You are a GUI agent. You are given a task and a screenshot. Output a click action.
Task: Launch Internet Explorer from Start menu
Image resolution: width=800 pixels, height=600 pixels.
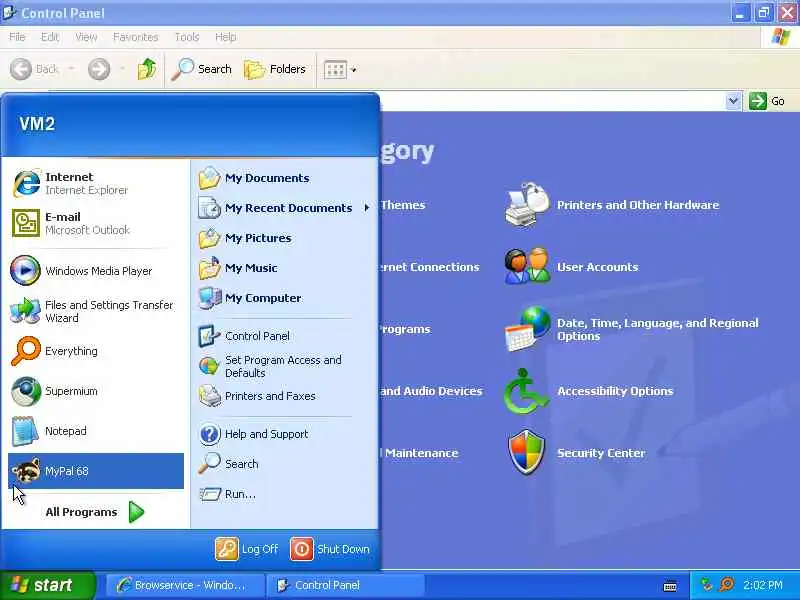tap(96, 183)
